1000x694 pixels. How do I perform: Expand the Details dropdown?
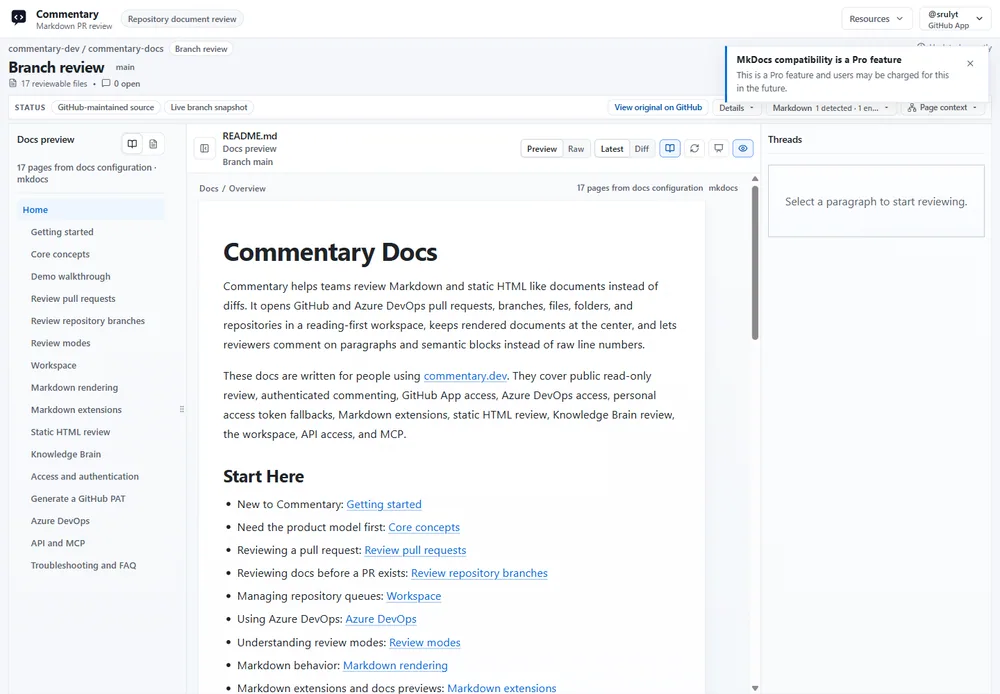(737, 108)
